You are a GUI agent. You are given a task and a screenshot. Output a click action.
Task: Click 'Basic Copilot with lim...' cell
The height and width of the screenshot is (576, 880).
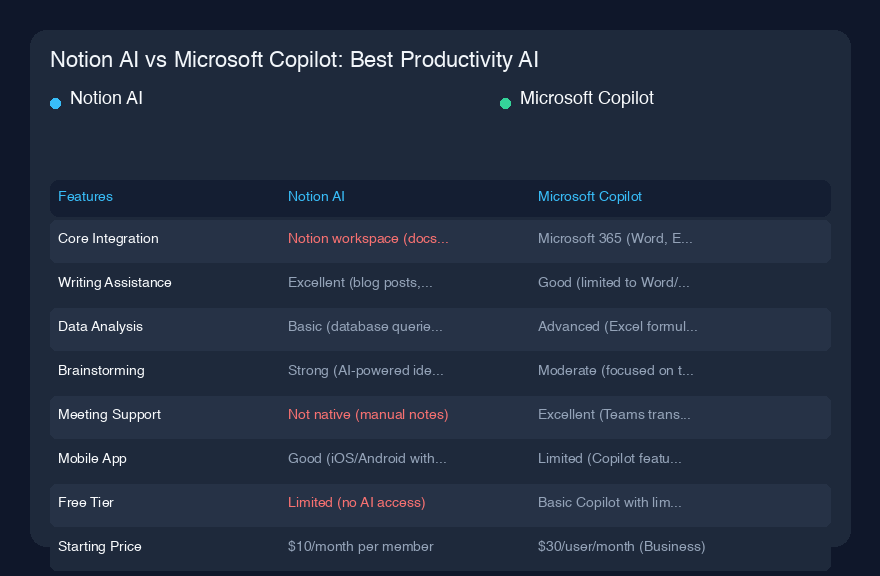pyautogui.click(x=610, y=502)
